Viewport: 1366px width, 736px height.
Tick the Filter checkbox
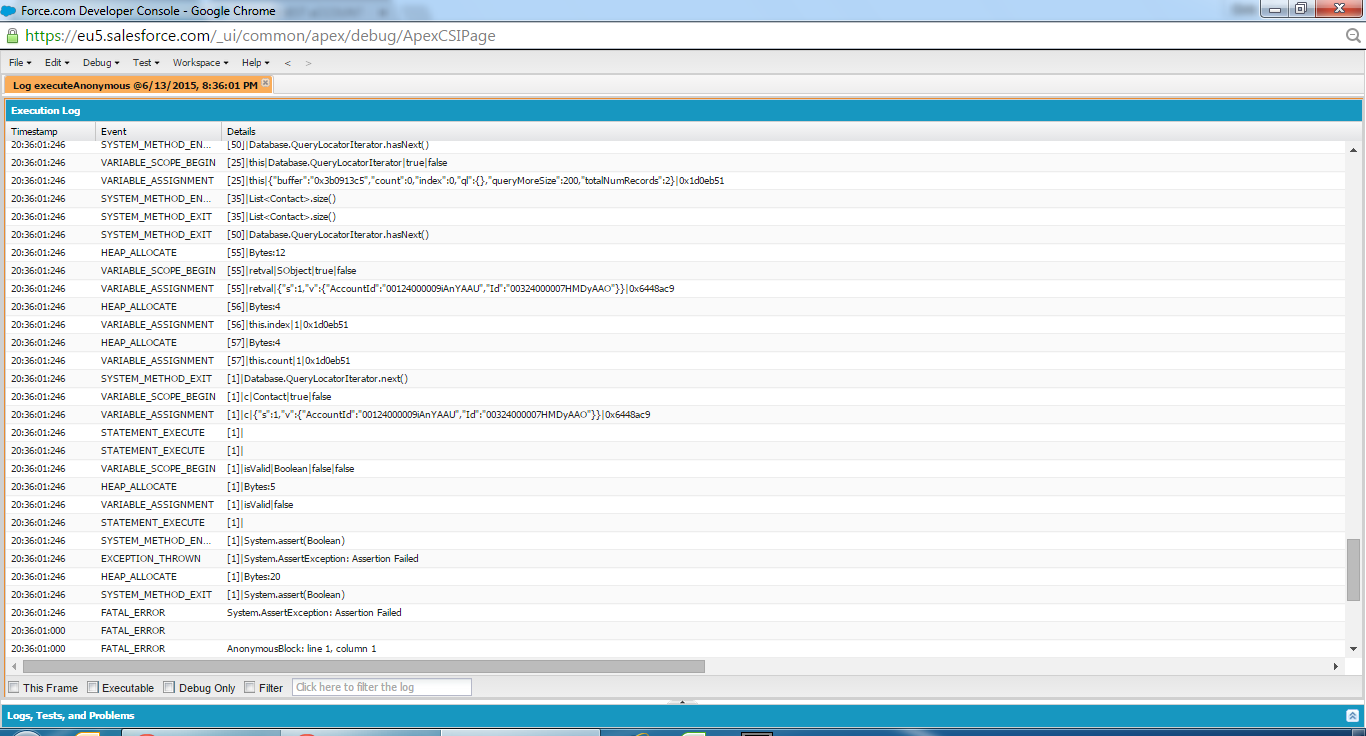tap(249, 687)
